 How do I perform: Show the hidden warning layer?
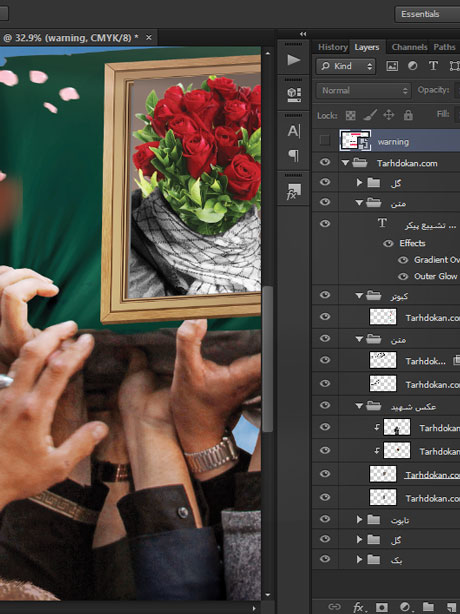click(325, 140)
